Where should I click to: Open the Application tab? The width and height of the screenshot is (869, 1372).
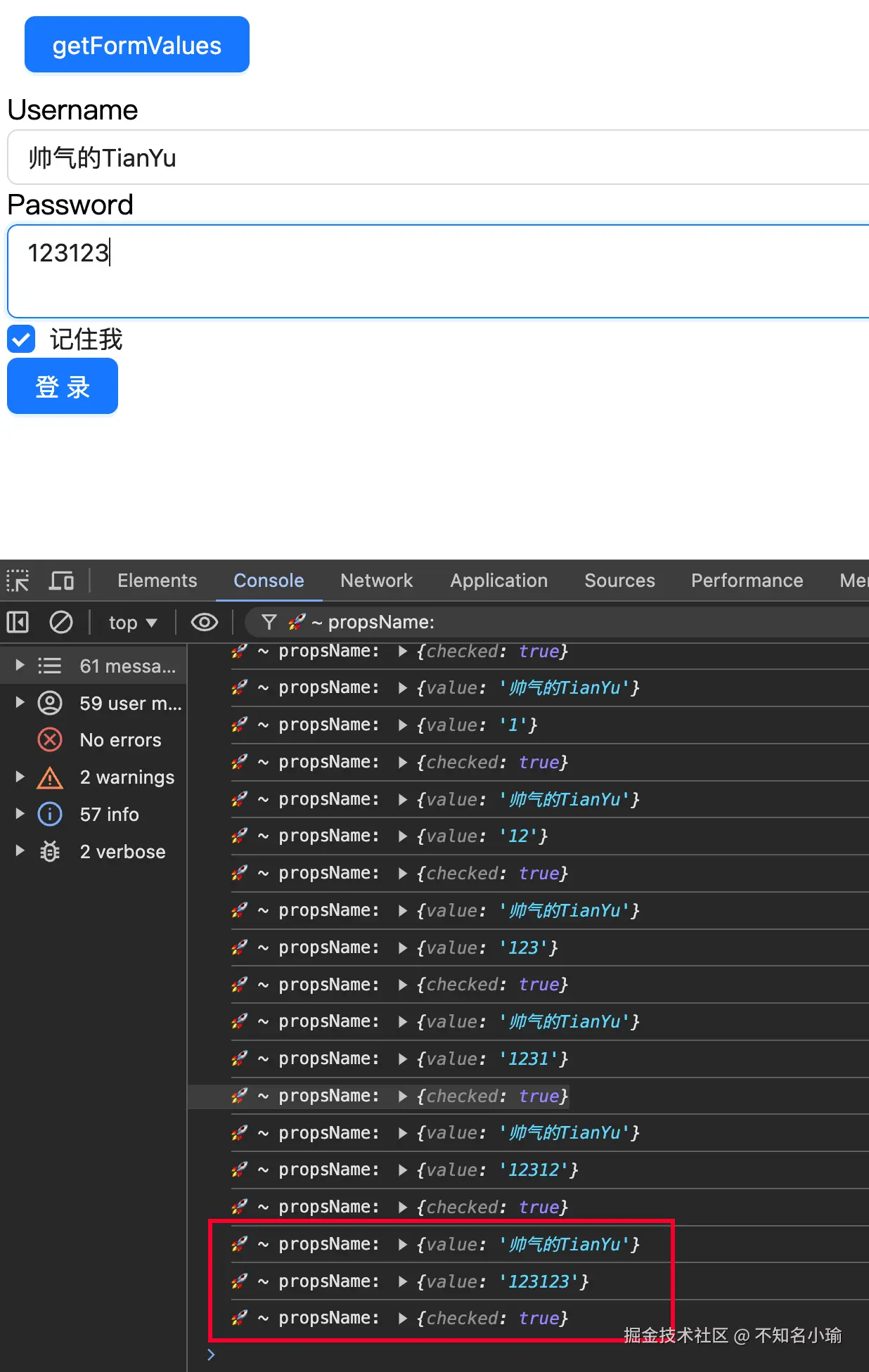click(x=499, y=581)
